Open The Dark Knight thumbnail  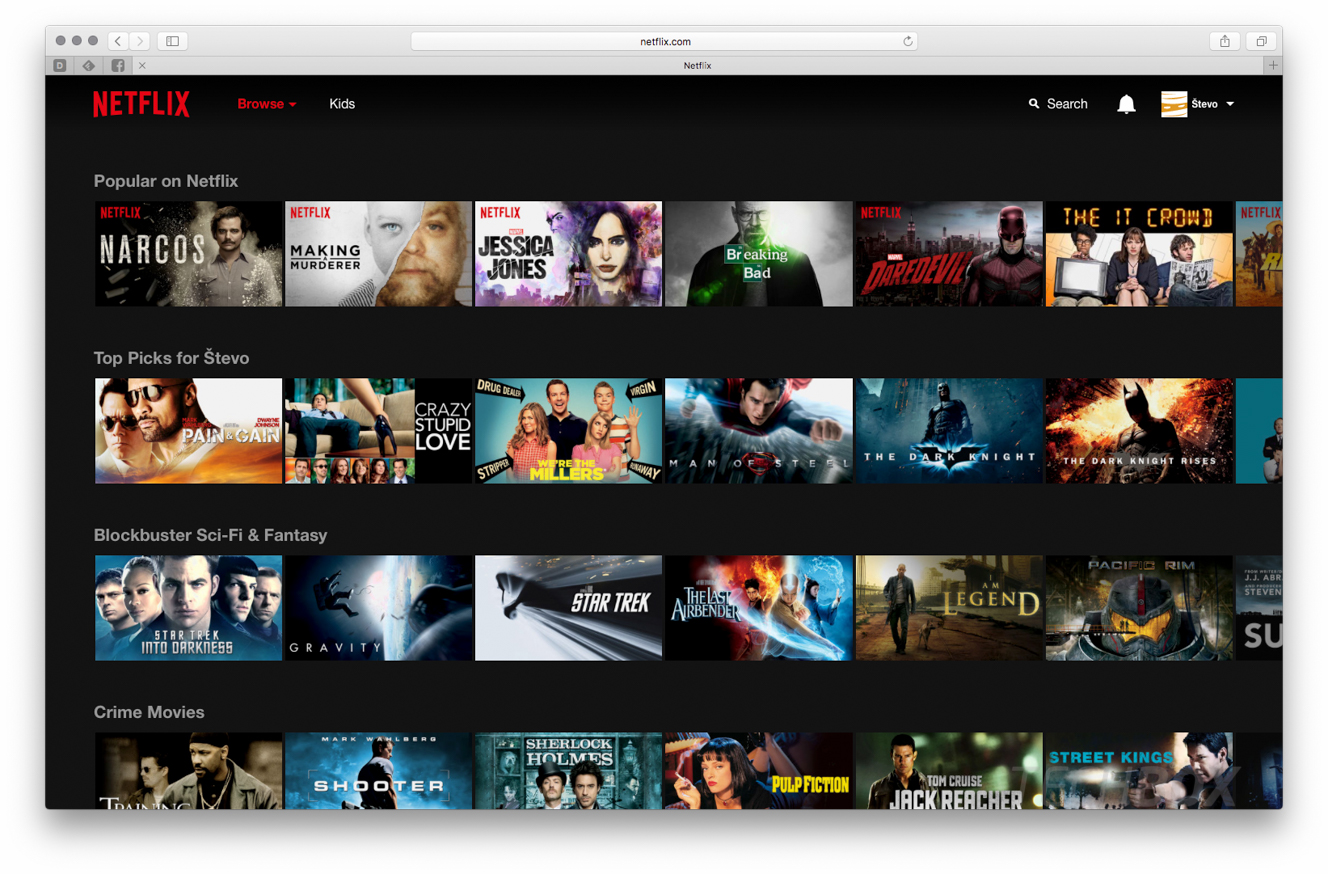[949, 431]
